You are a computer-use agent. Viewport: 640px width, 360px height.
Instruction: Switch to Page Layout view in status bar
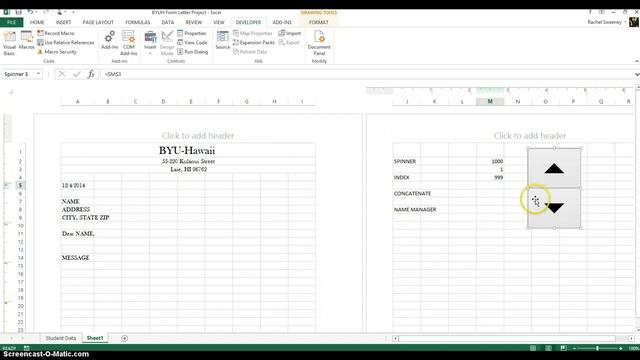548,348
